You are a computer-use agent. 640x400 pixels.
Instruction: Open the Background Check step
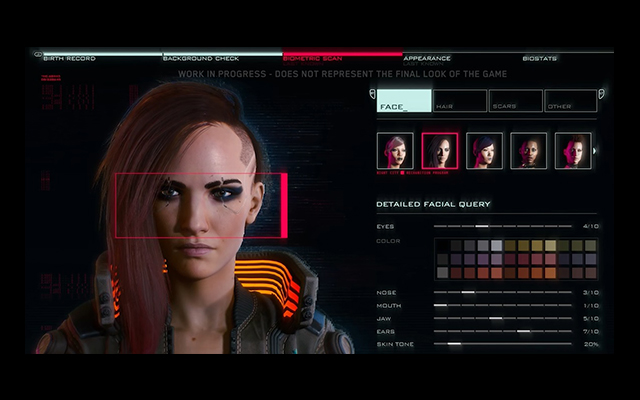198,58
